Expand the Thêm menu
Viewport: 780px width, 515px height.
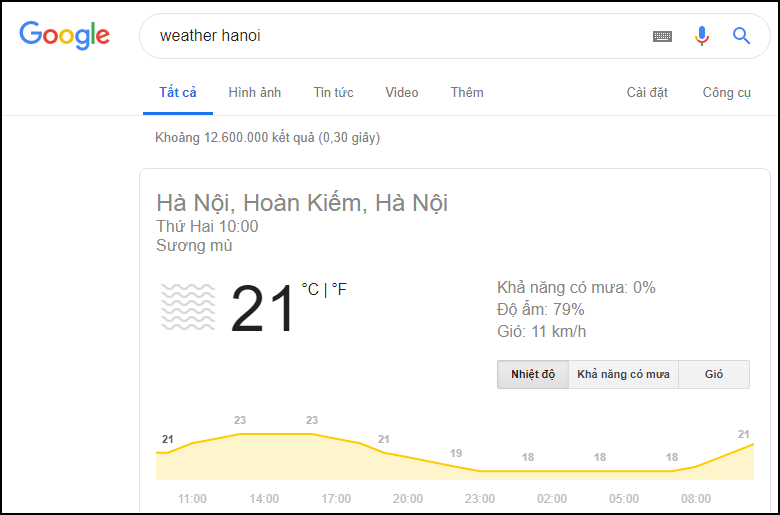pos(467,93)
